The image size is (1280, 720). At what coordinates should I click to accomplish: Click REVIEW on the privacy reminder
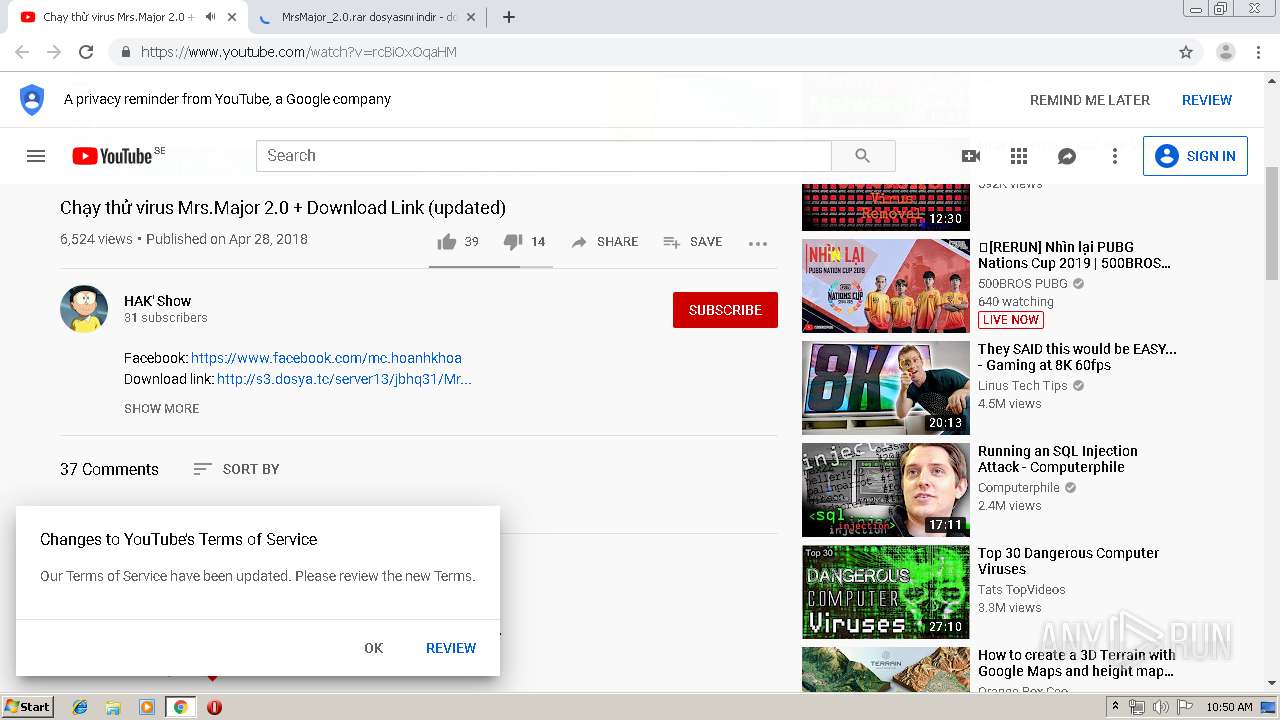[x=1207, y=100]
